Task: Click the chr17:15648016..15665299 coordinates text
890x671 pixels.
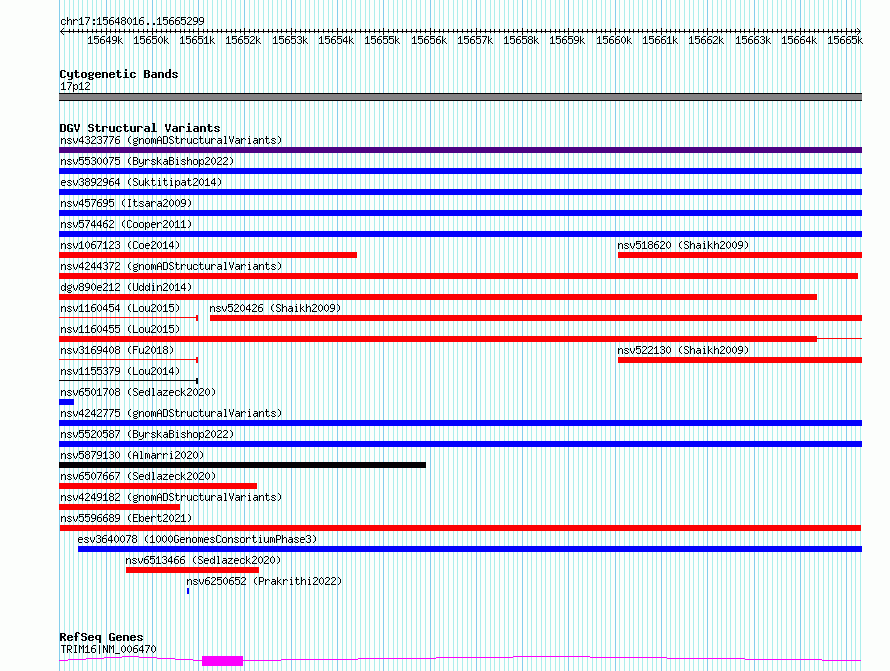Action: tap(132, 22)
